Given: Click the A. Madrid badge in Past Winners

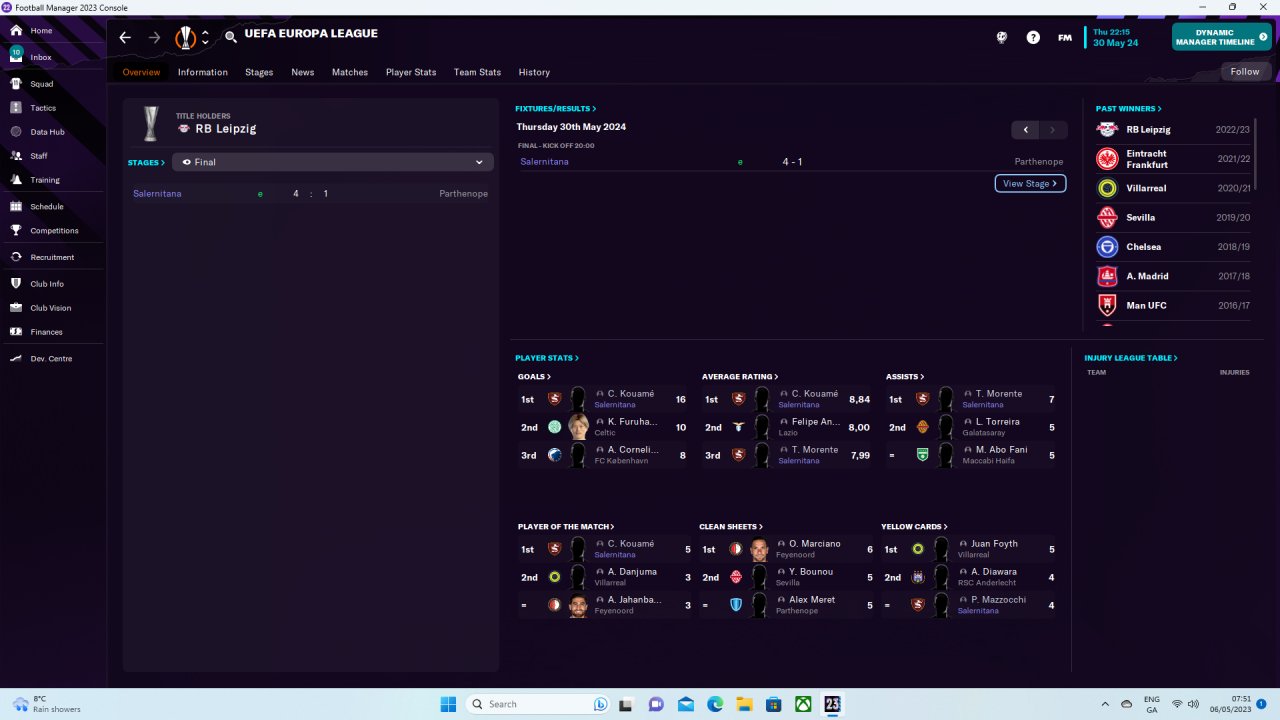Looking at the screenshot, I should point(1107,276).
